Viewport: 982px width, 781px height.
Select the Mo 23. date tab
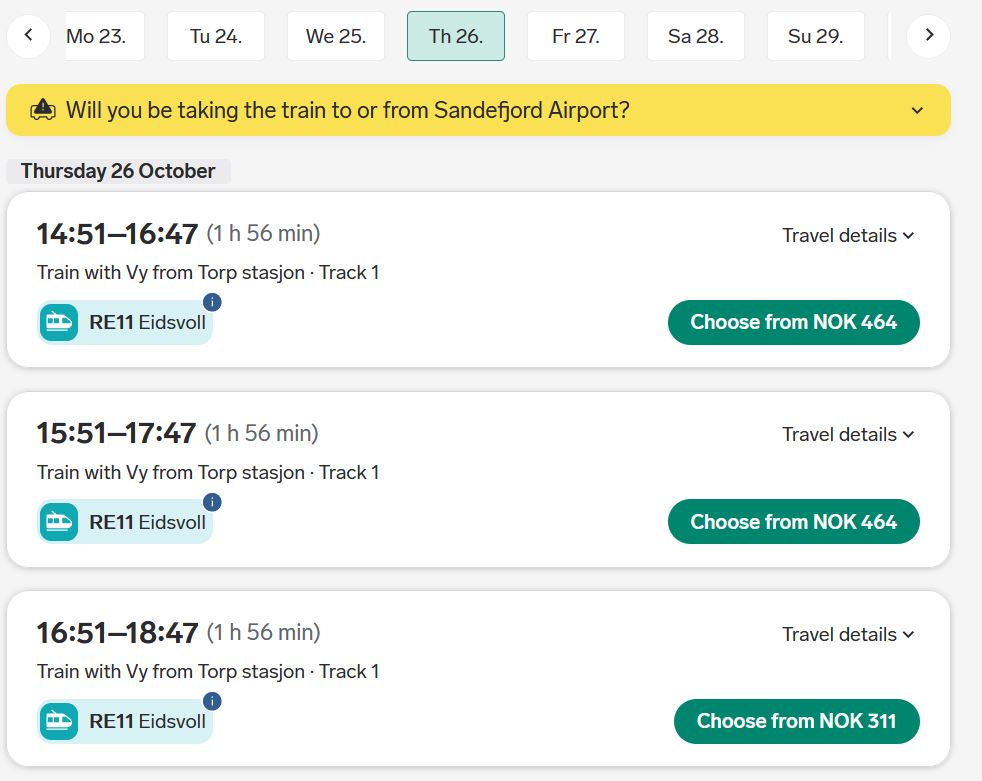pos(105,36)
